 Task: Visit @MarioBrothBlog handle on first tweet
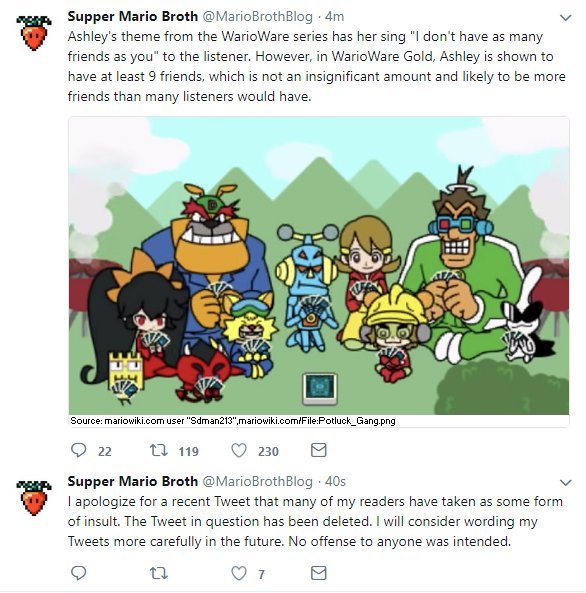pyautogui.click(x=258, y=17)
